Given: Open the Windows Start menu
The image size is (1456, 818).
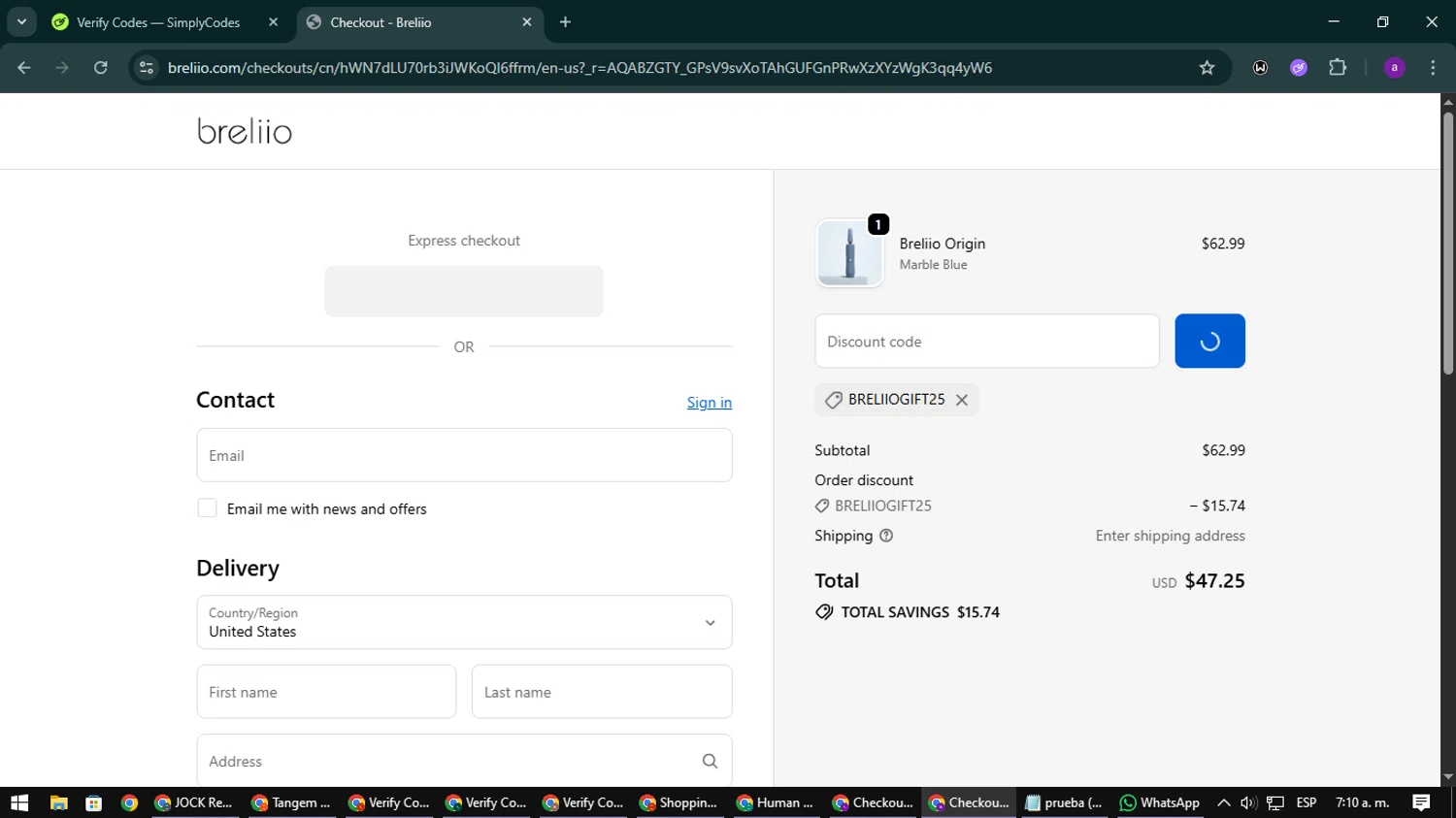Looking at the screenshot, I should pos(19,802).
